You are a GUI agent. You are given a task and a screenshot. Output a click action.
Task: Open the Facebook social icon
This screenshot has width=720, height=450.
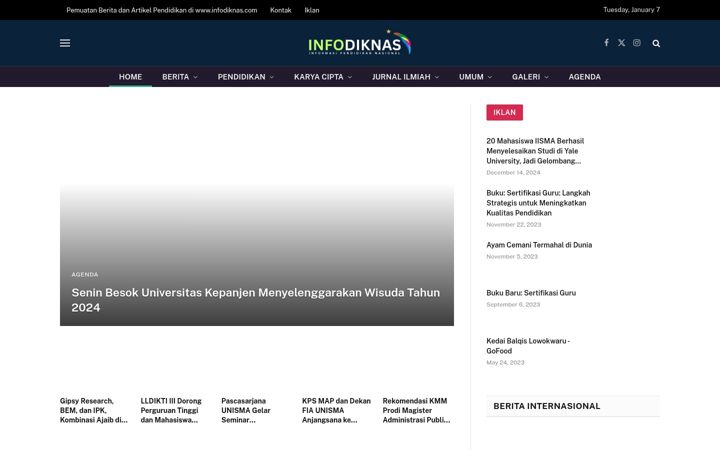(607, 43)
